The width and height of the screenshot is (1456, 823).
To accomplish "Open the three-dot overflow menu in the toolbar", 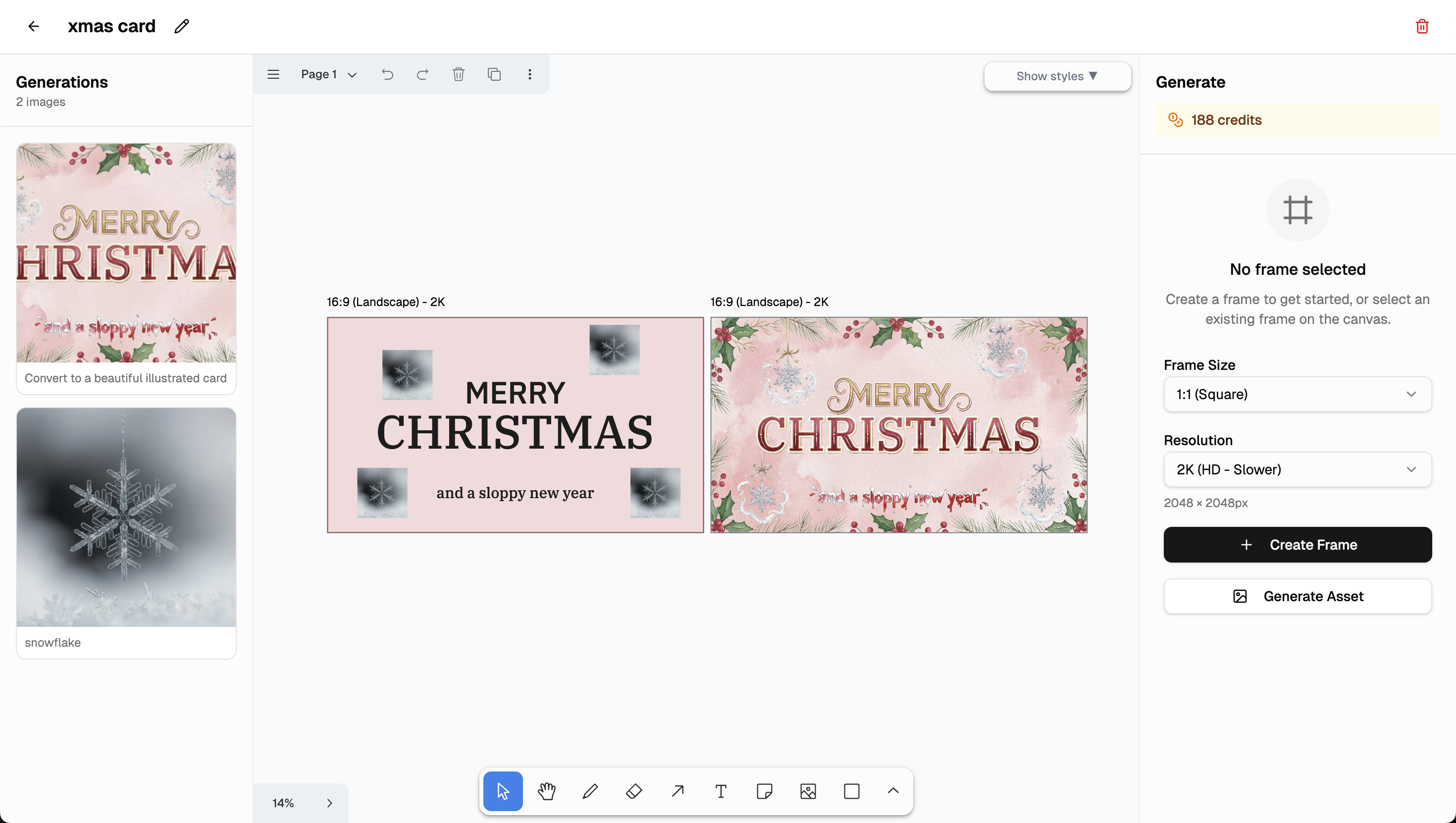I will point(529,74).
